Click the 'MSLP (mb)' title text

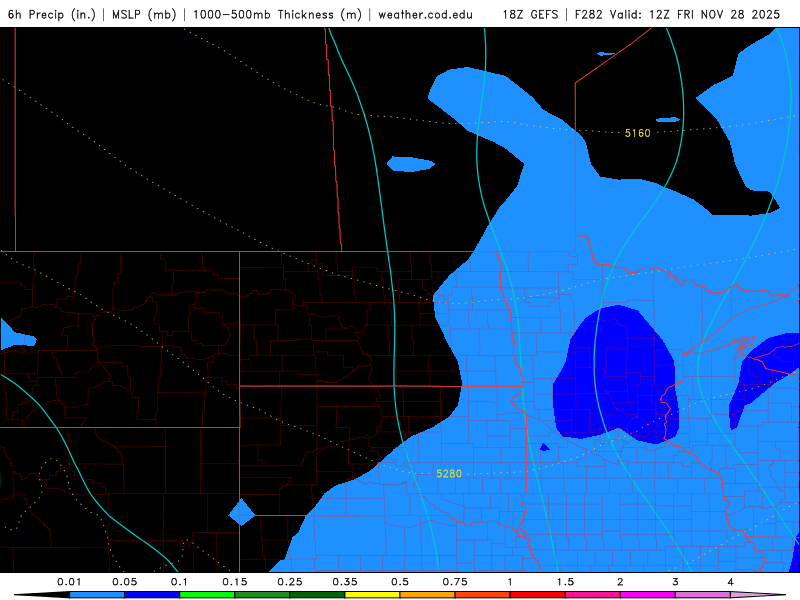pyautogui.click(x=144, y=14)
